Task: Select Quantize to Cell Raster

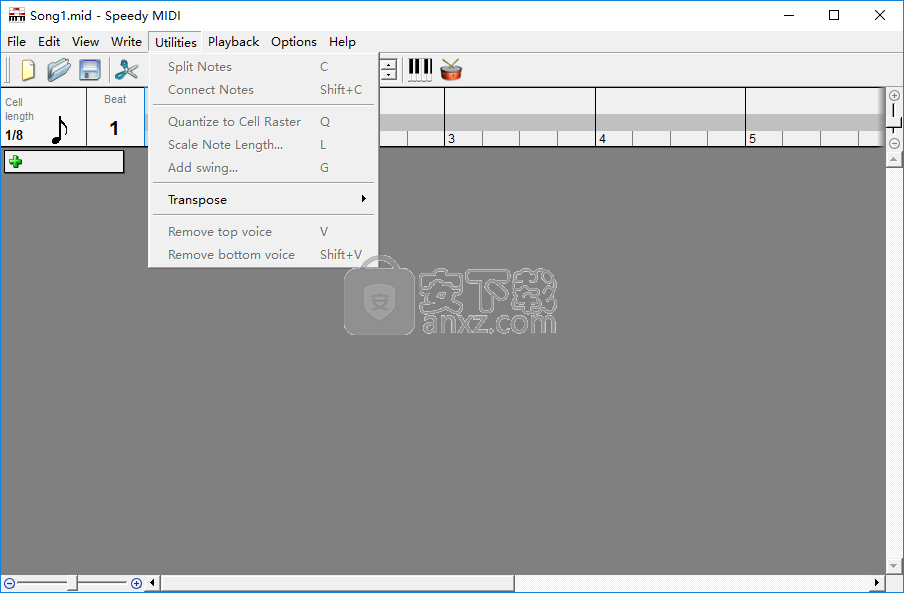Action: (x=263, y=122)
